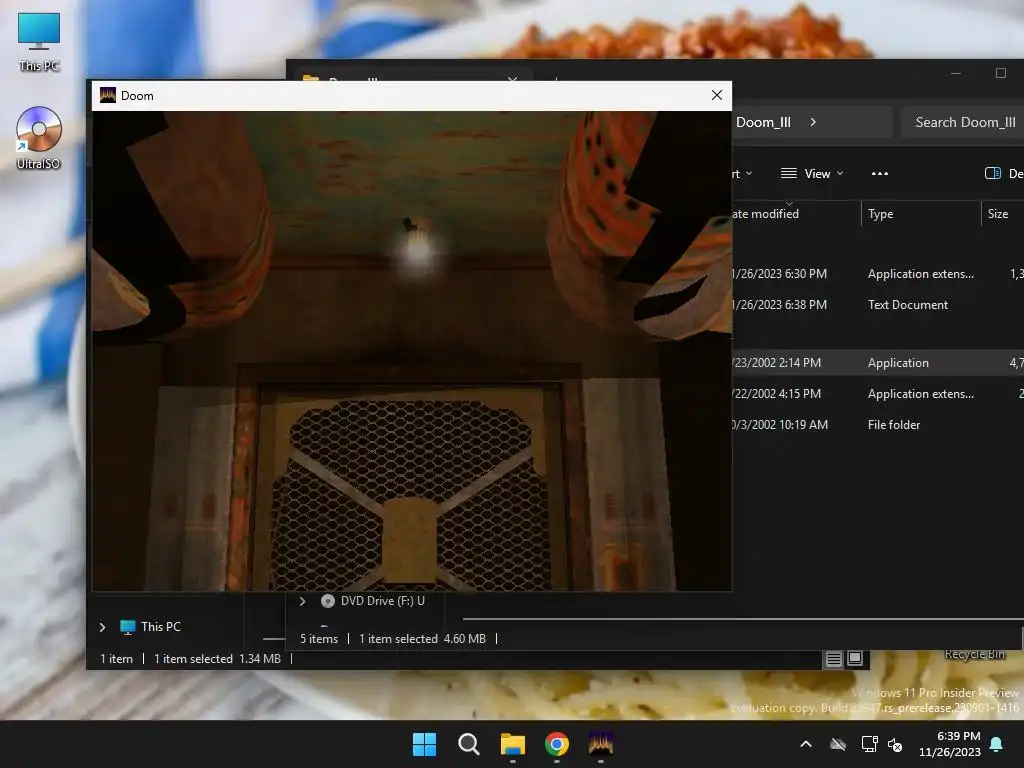The image size is (1024, 768).
Task: Toggle the Details pane button
Action: click(1003, 174)
